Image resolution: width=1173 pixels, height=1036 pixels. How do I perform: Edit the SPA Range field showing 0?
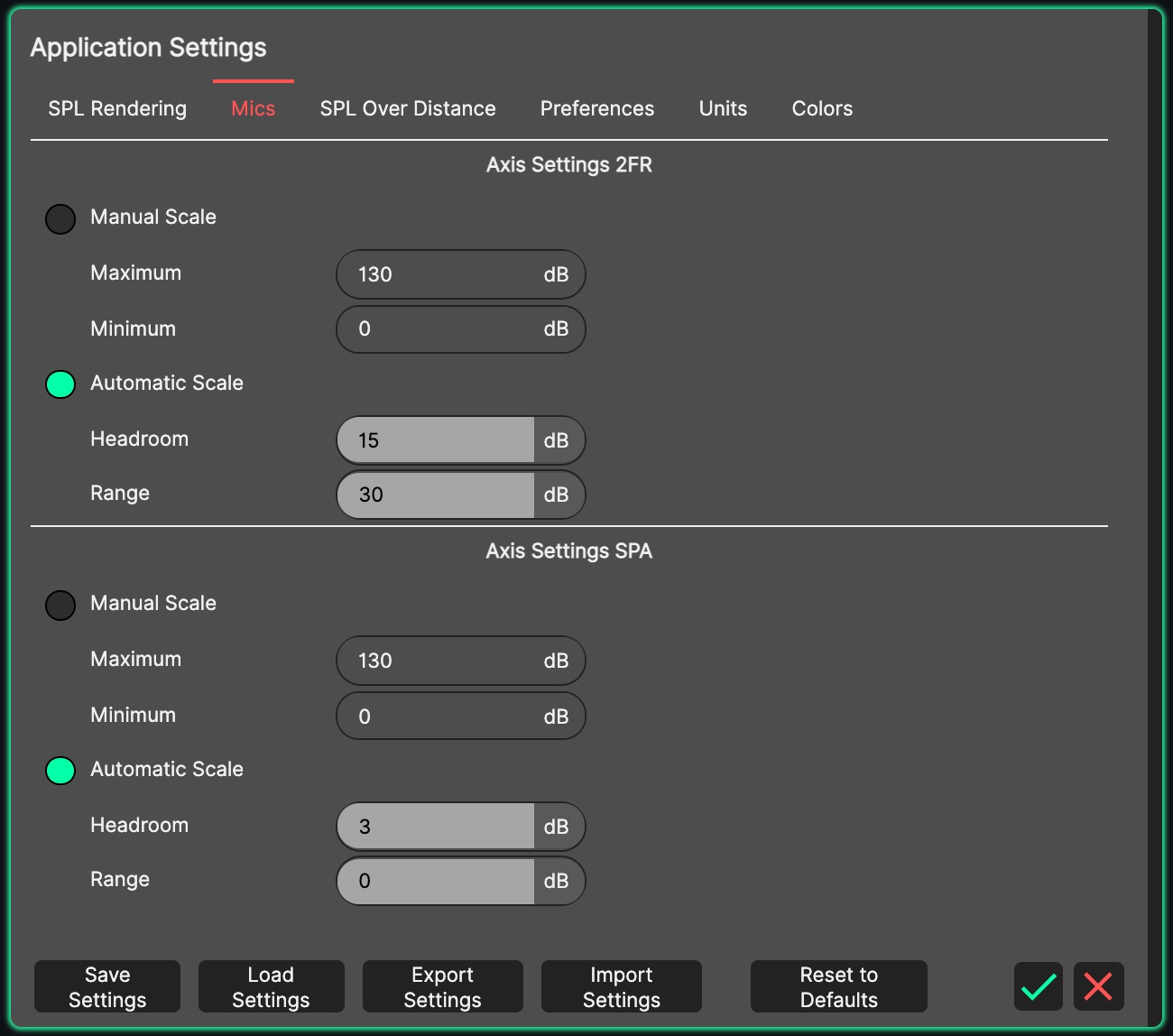click(x=461, y=881)
